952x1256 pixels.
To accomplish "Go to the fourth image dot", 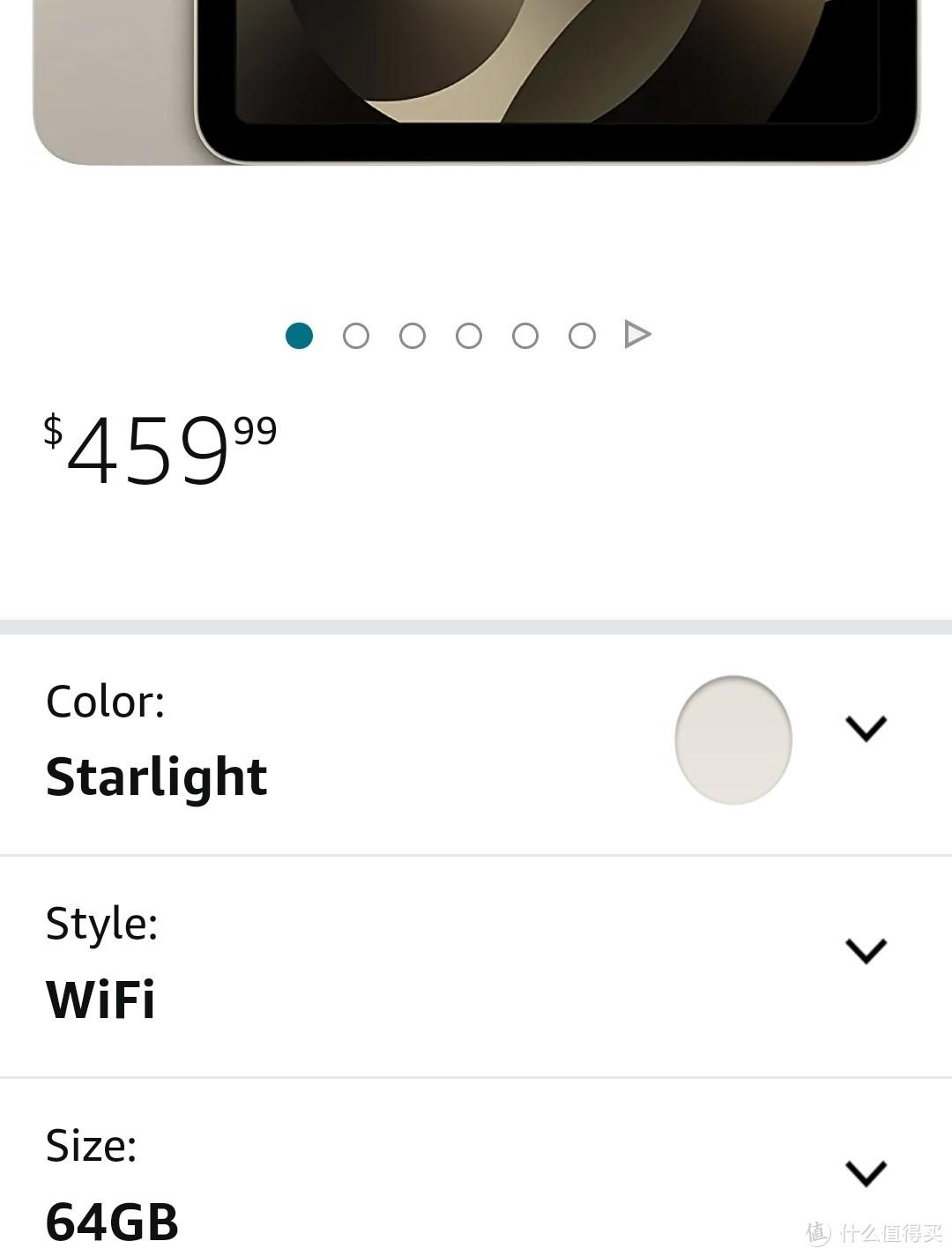I will tap(469, 336).
